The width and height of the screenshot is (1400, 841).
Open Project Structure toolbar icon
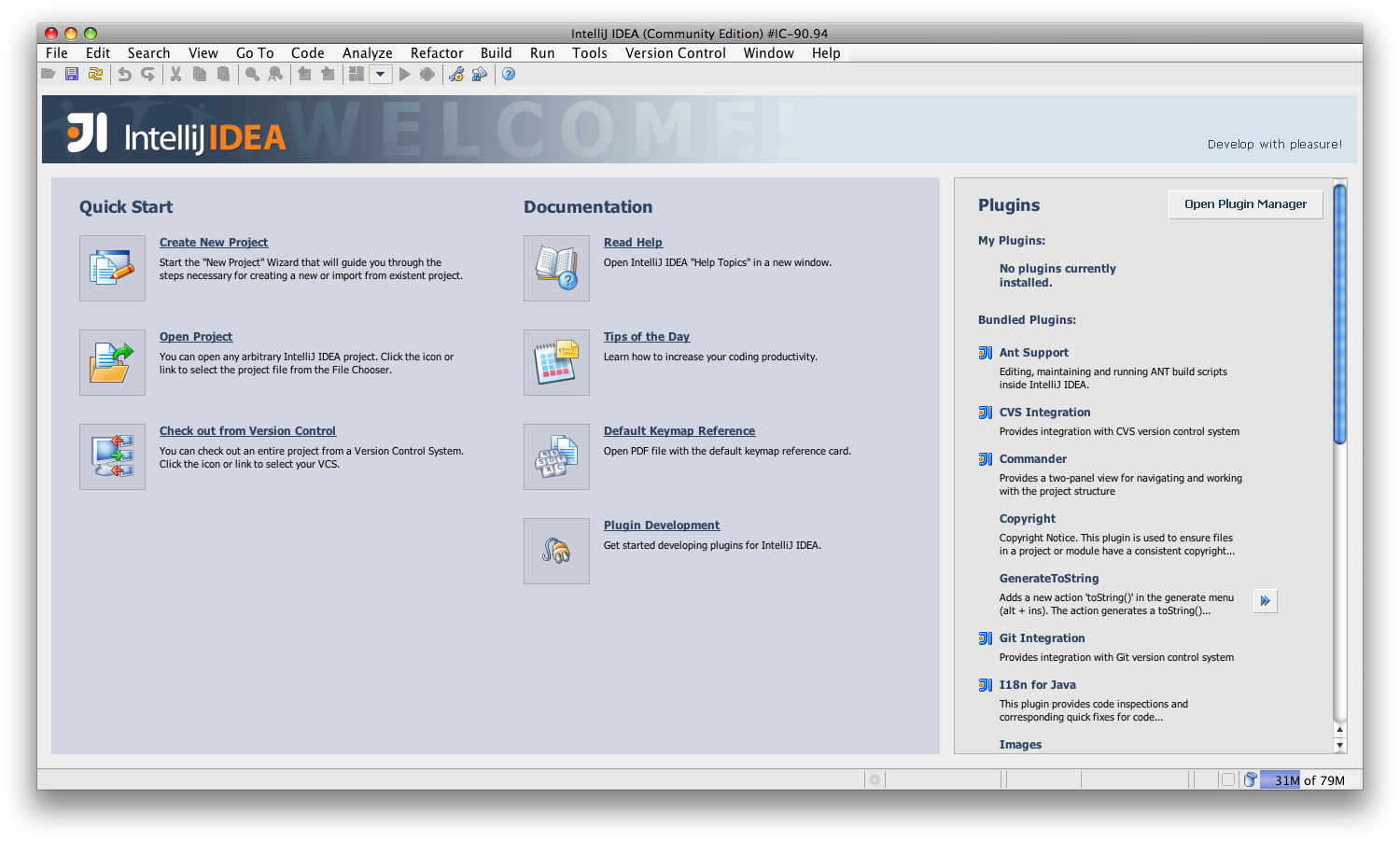(480, 74)
